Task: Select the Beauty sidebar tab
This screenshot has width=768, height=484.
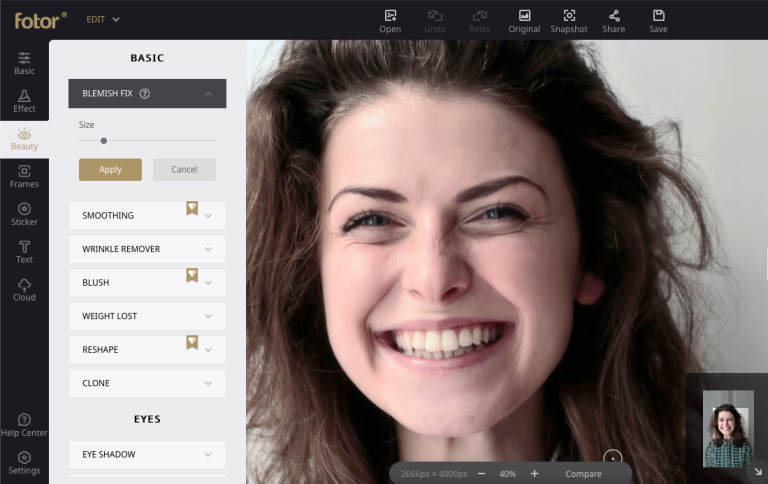Action: point(24,139)
